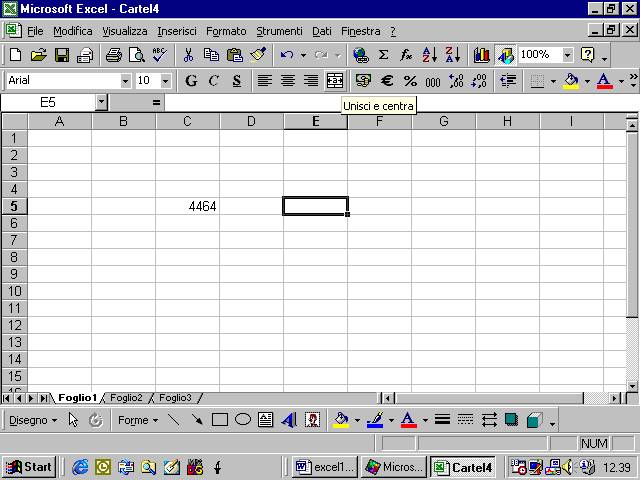Expand the borders dropdown arrow
The height and width of the screenshot is (480, 640).
click(x=553, y=81)
